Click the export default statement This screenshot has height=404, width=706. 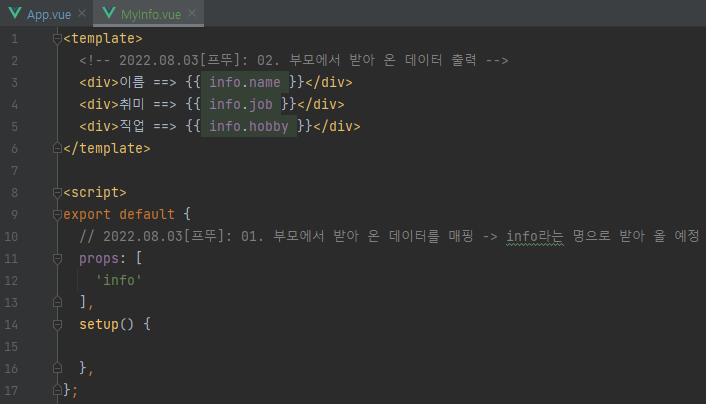tap(119, 214)
